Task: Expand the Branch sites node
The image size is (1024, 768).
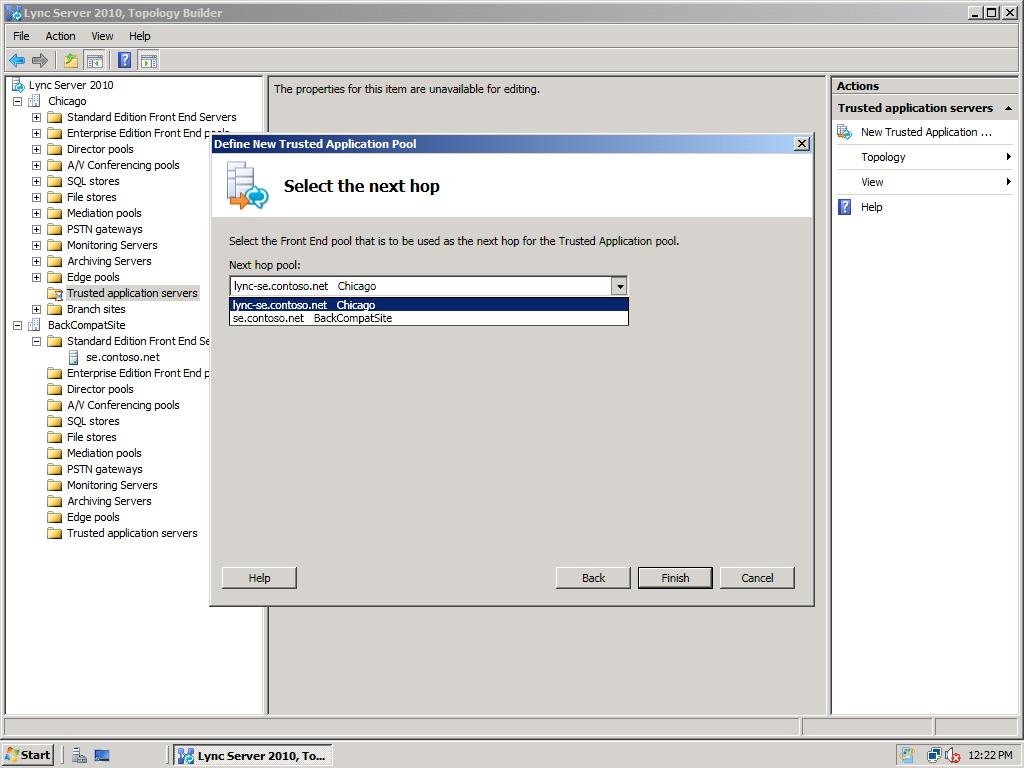Action: tap(37, 310)
